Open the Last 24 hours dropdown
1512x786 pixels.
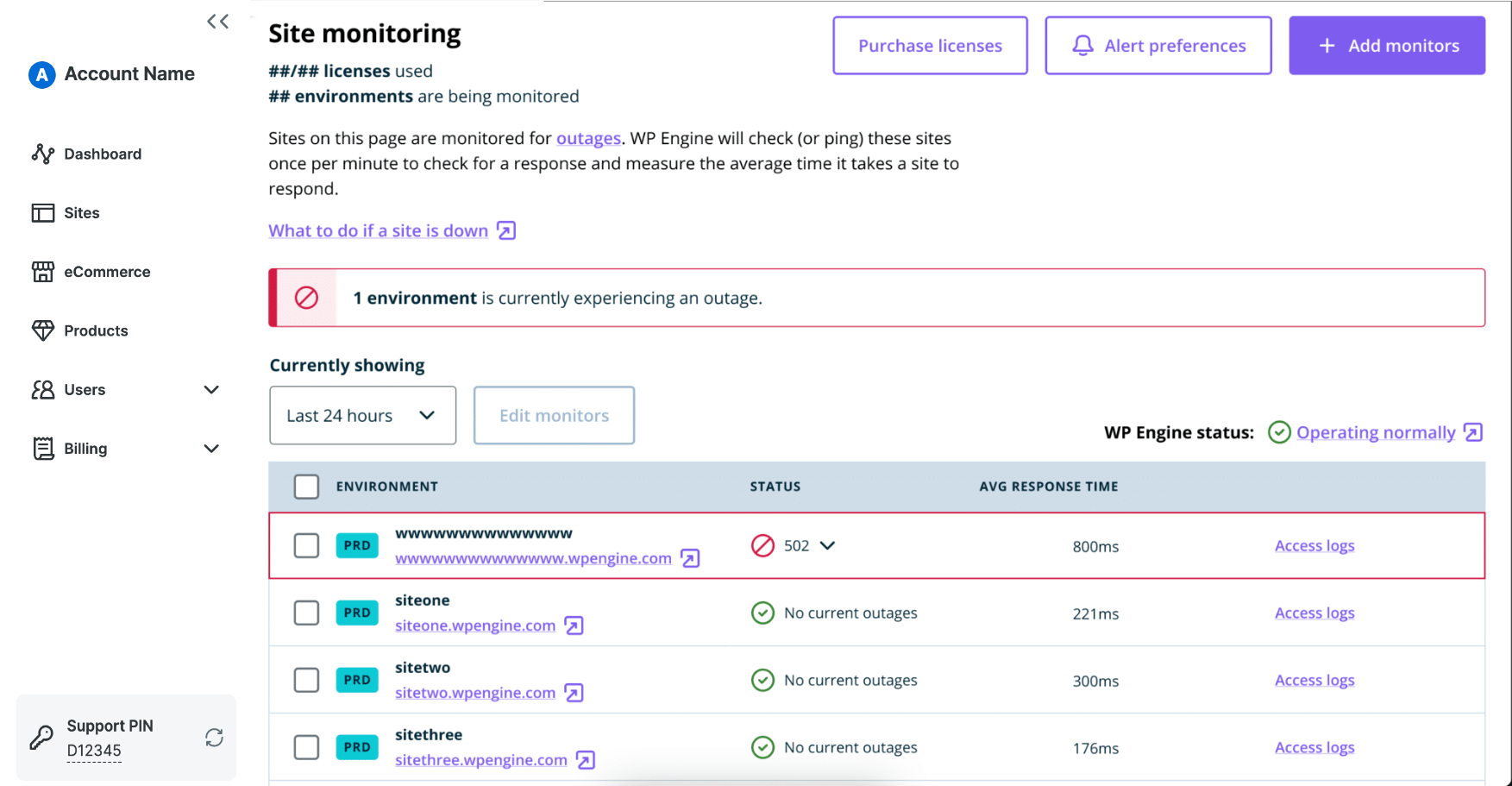(362, 415)
